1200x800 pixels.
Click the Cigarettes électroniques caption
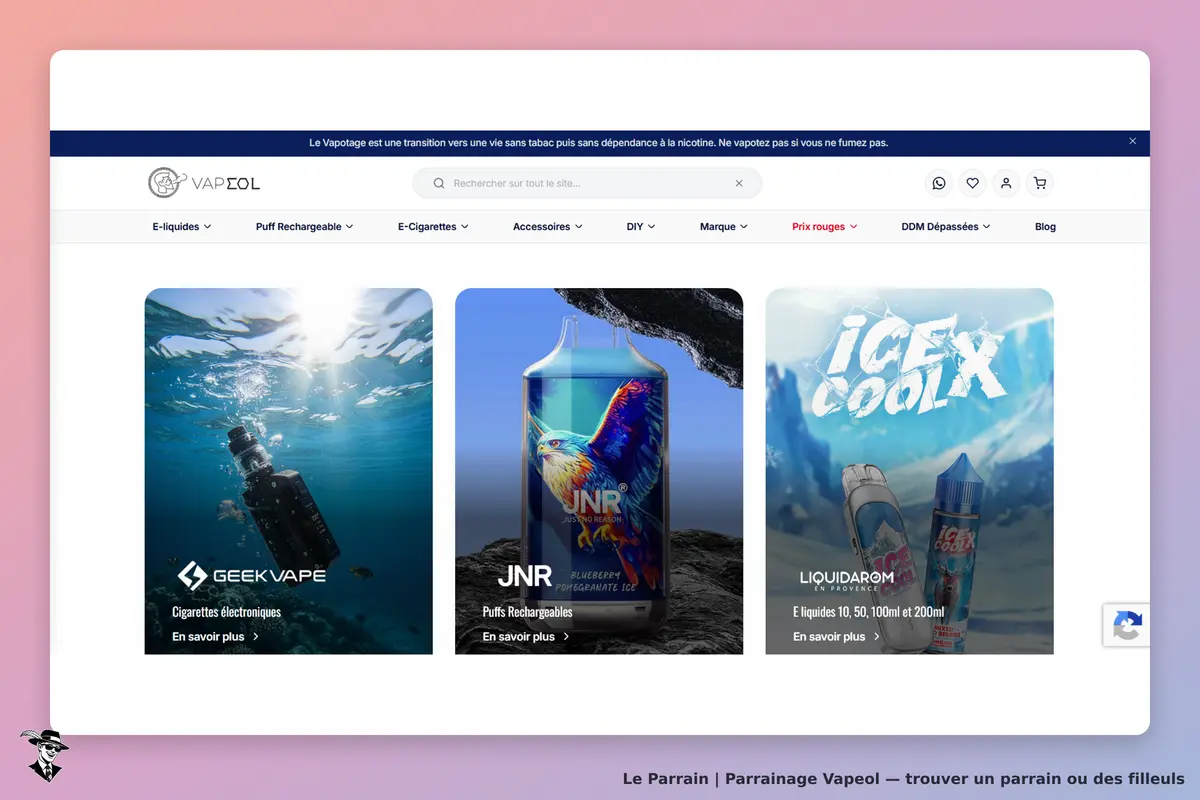(x=226, y=612)
